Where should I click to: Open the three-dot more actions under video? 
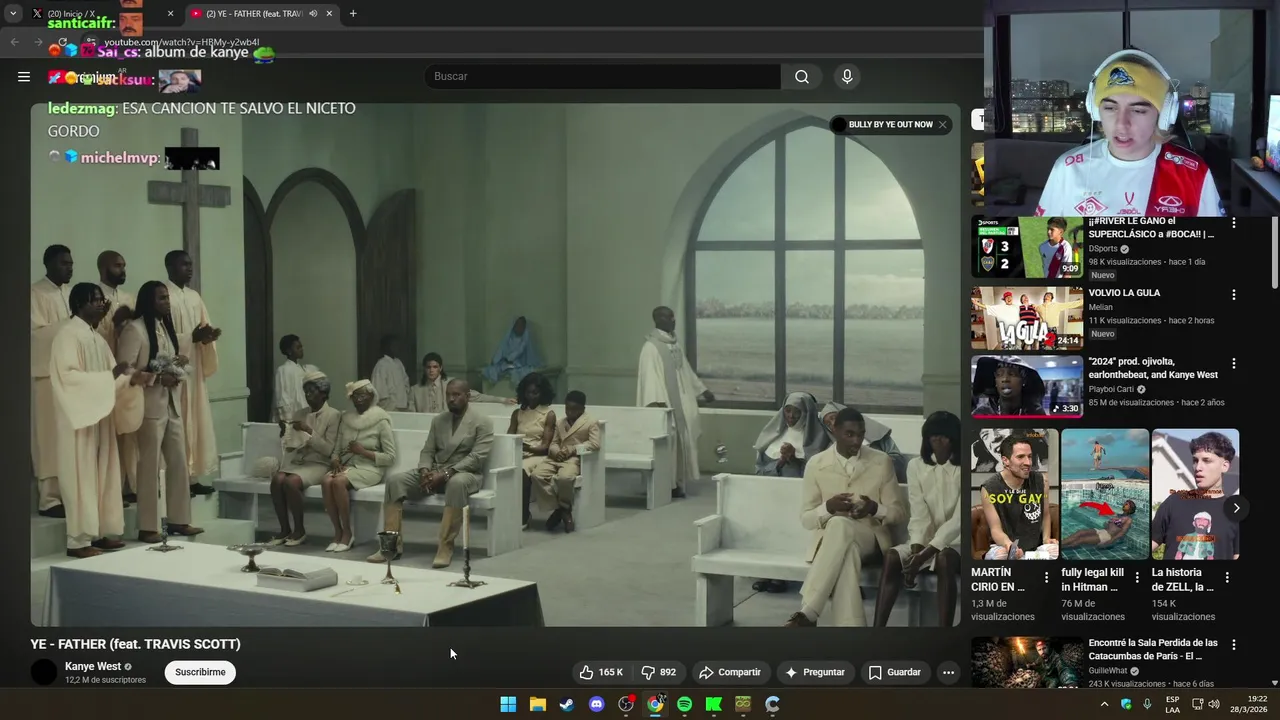tap(948, 672)
